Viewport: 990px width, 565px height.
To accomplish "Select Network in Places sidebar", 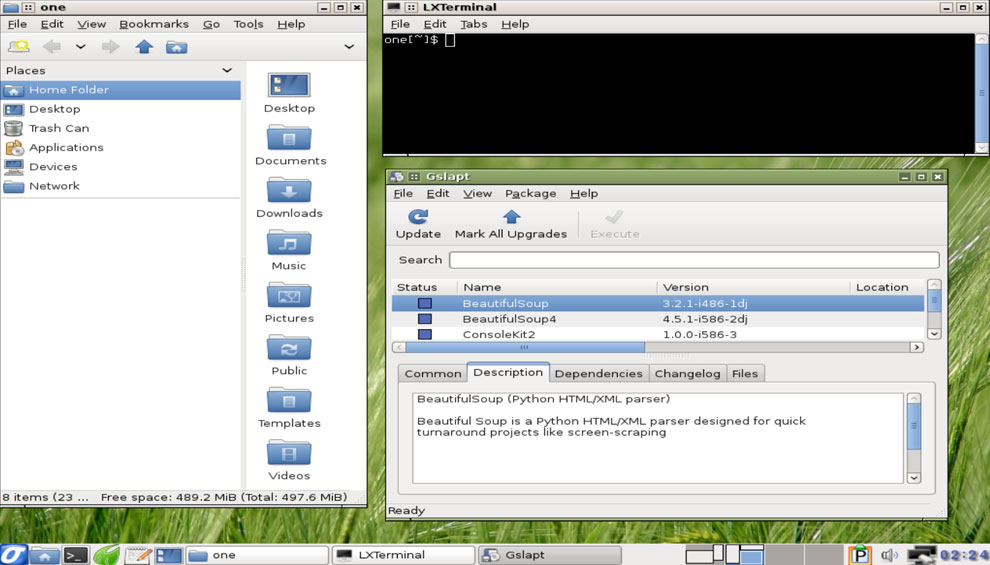I will coord(121,186).
